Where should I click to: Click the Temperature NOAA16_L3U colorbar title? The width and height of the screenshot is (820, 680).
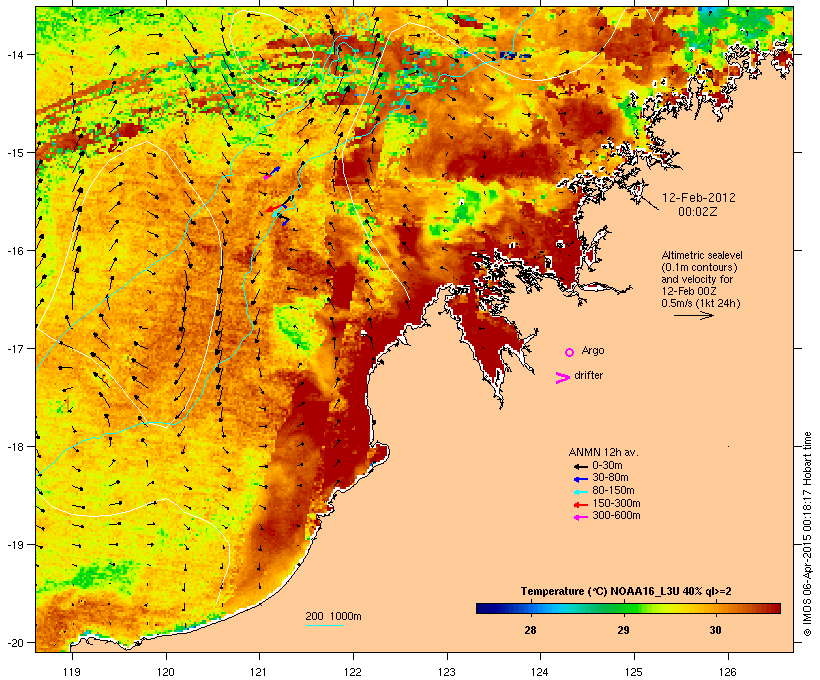pos(626,592)
